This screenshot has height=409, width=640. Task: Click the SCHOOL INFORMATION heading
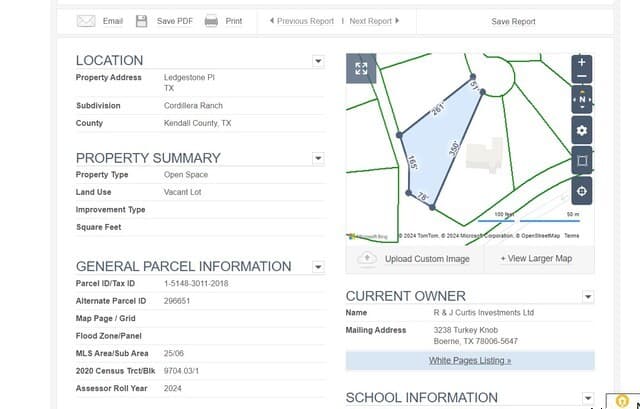coord(422,398)
